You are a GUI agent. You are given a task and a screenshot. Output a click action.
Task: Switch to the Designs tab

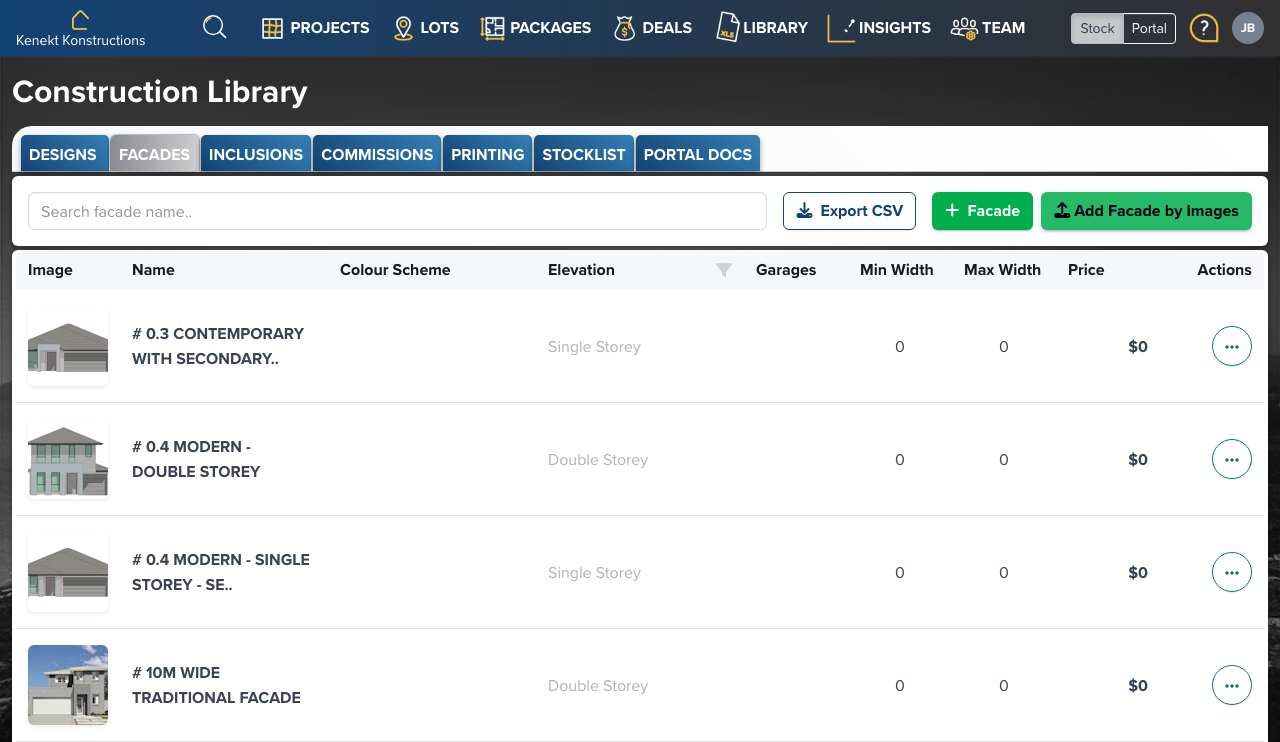pyautogui.click(x=63, y=154)
